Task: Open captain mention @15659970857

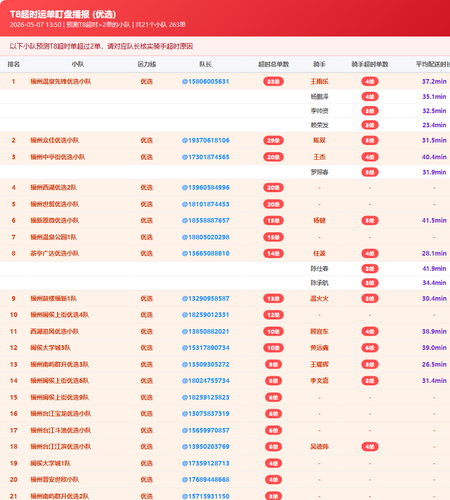Action: (x=206, y=430)
